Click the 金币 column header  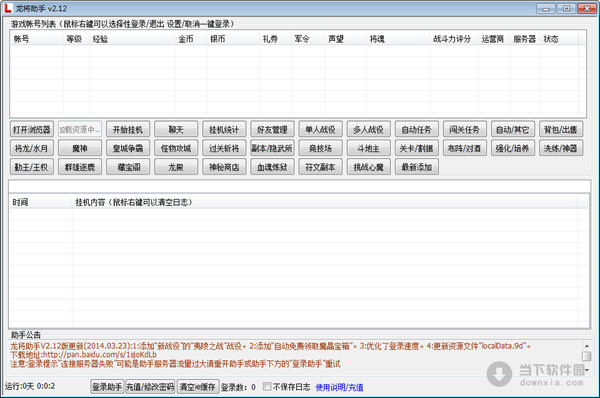point(191,39)
